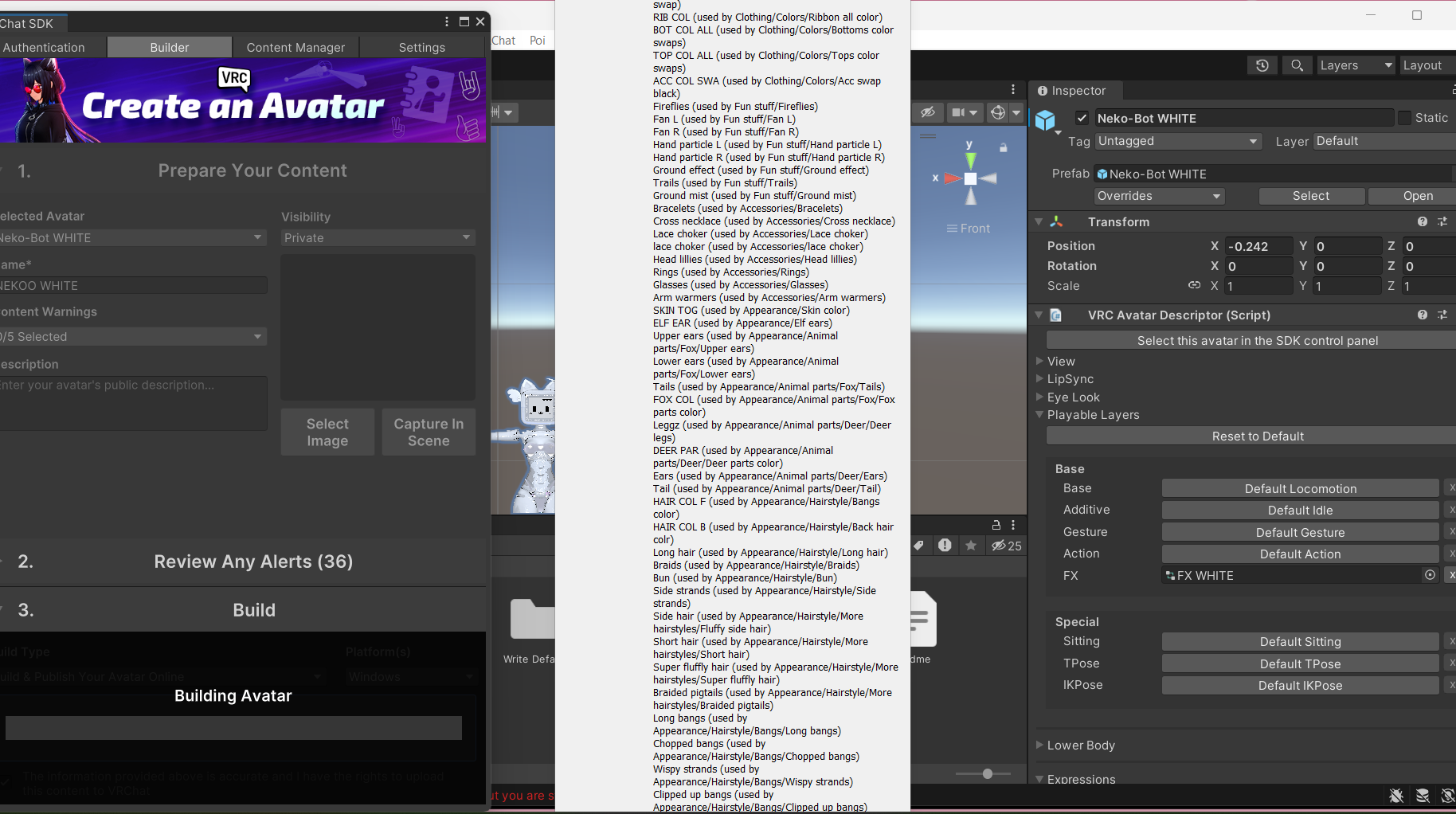This screenshot has height=814, width=1456.
Task: Collapse the VRC Avatar Descriptor component
Action: [1039, 315]
